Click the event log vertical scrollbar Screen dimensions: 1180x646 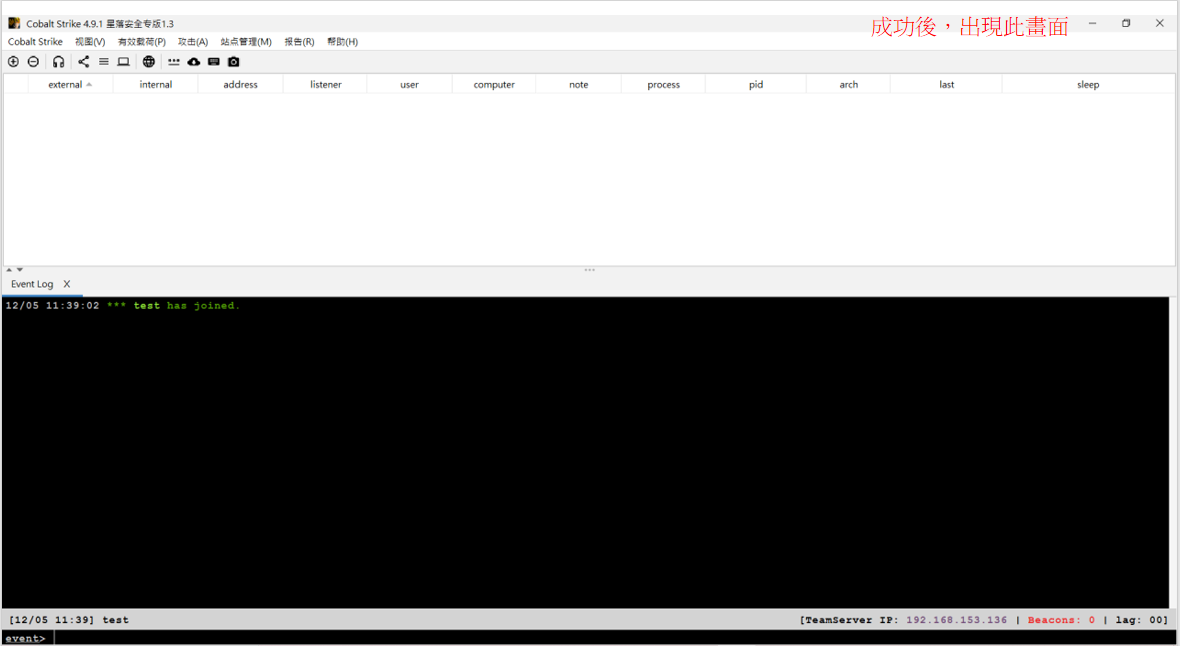click(1174, 452)
